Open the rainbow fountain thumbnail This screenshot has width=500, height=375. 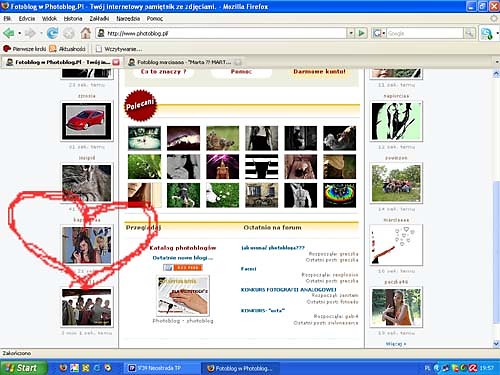(x=340, y=195)
